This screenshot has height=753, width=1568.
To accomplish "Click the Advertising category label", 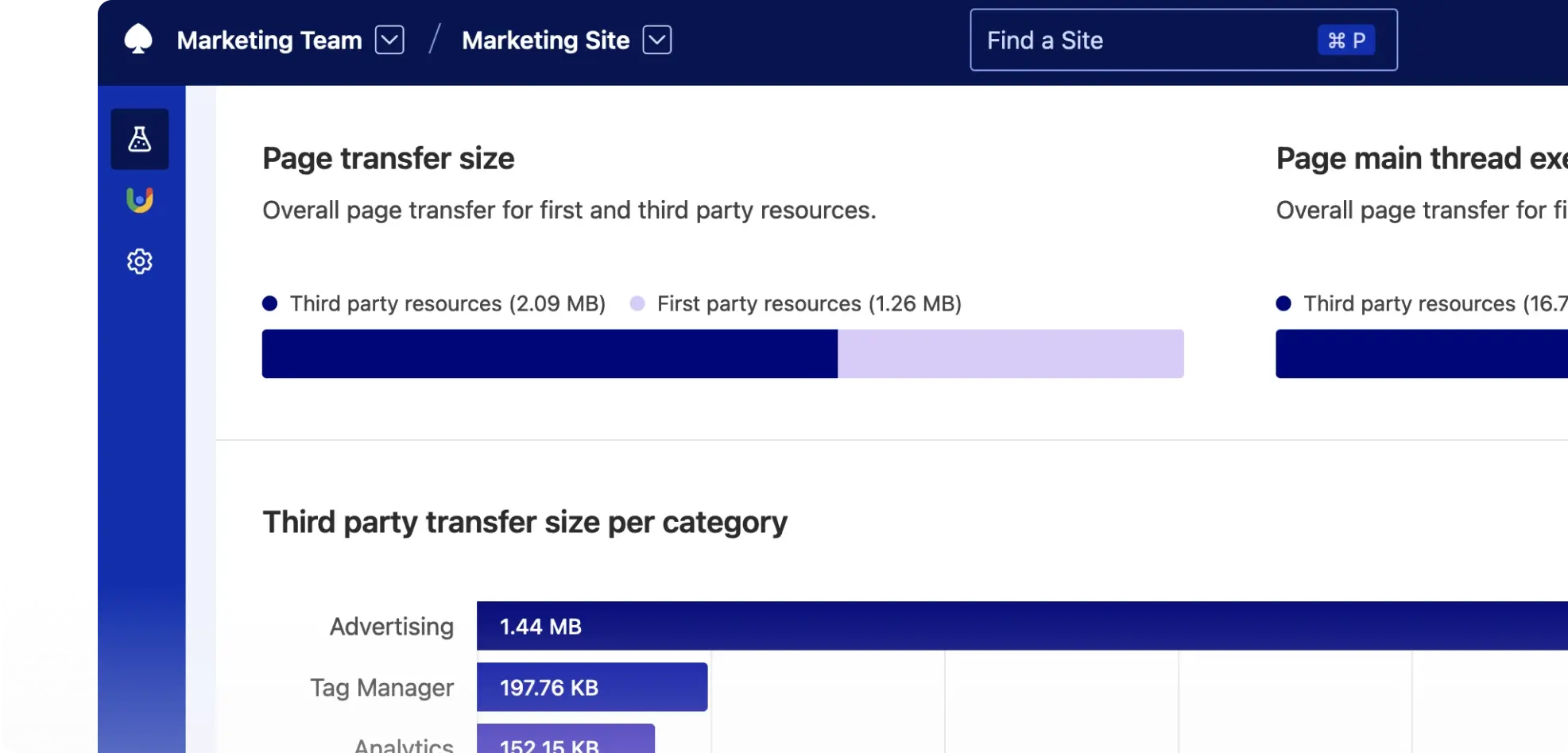I will pyautogui.click(x=391, y=626).
